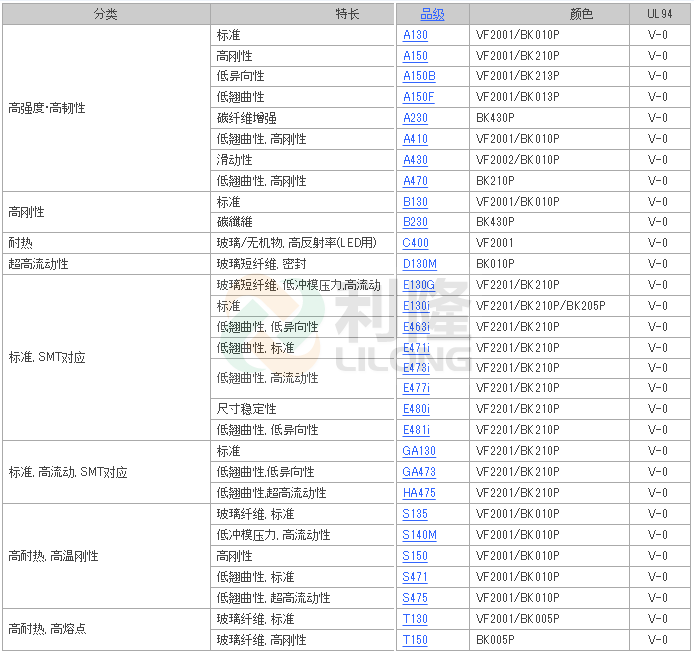The image size is (694, 653).
Task: Select the A230 carbon fiber grade link
Action: pos(415,118)
